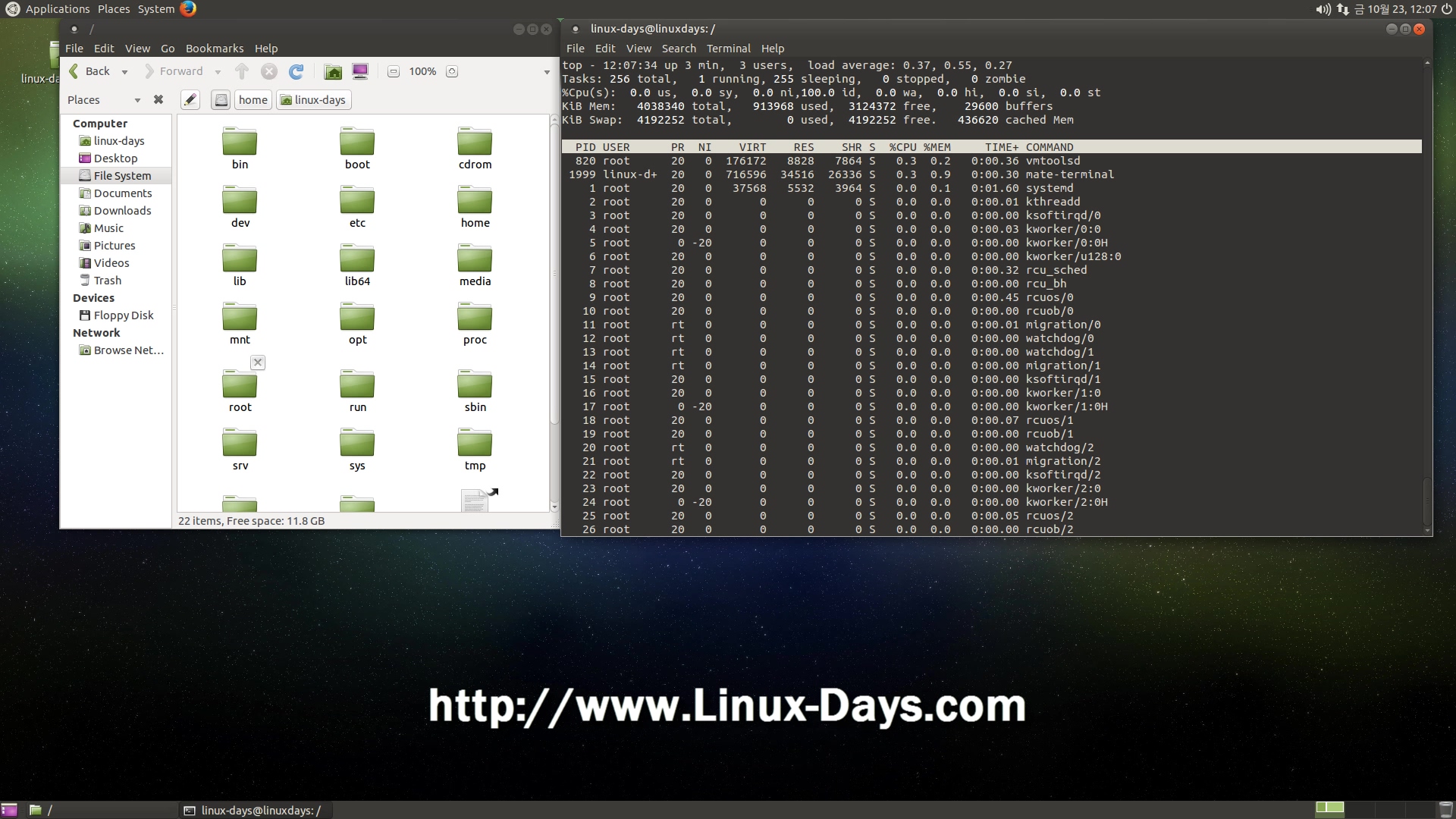Open Computer view via monitor icon

[360, 71]
